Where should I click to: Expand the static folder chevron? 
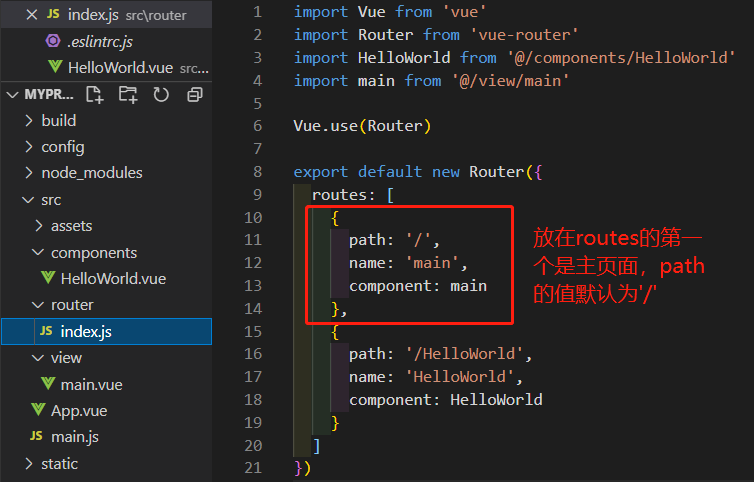click(29, 463)
